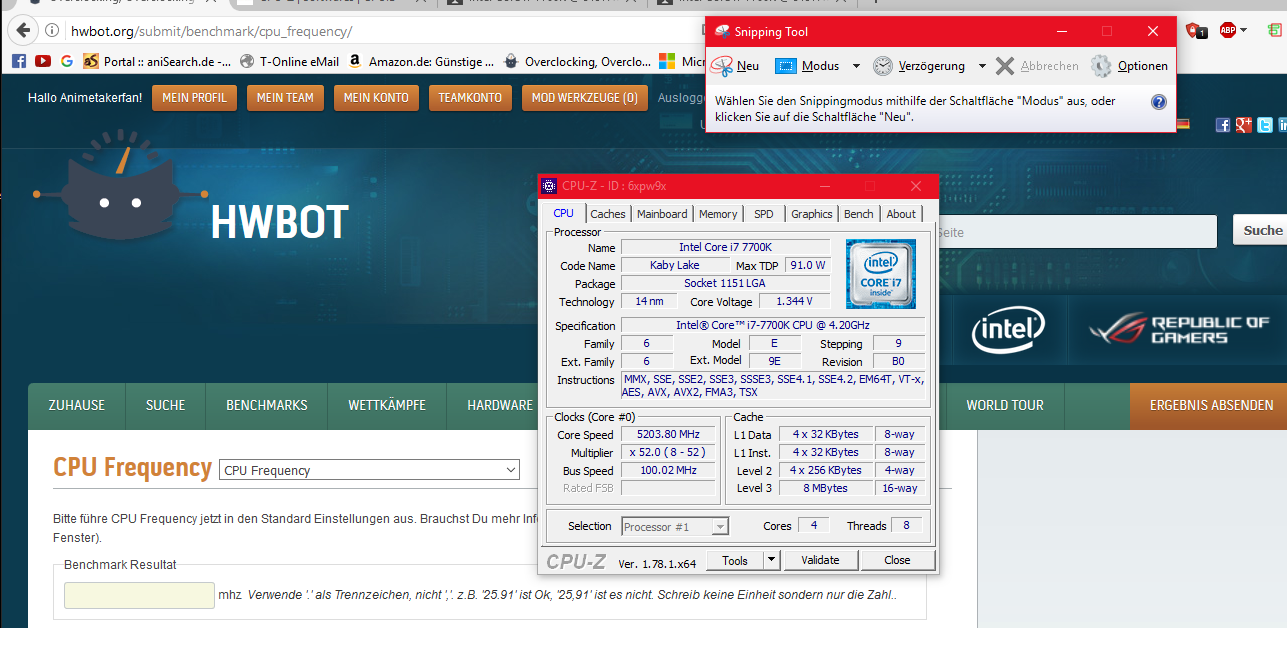The height and width of the screenshot is (648, 1287).
Task: Switch to the CPU tab in CPU-Z
Action: click(564, 213)
